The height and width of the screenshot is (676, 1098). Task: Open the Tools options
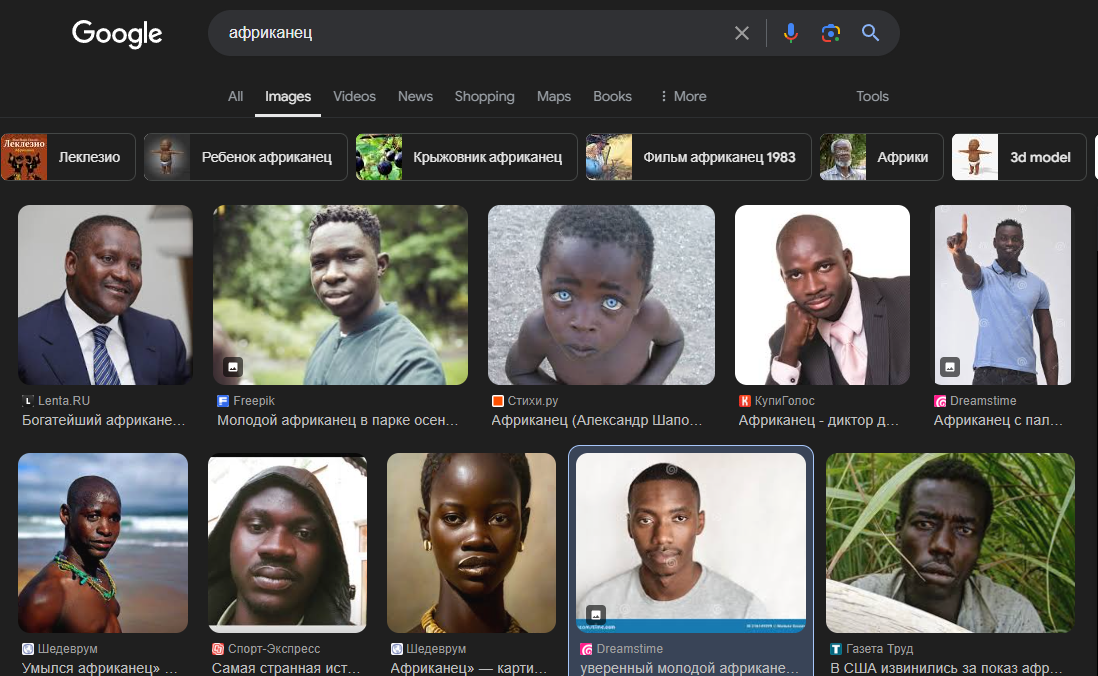[x=873, y=97]
